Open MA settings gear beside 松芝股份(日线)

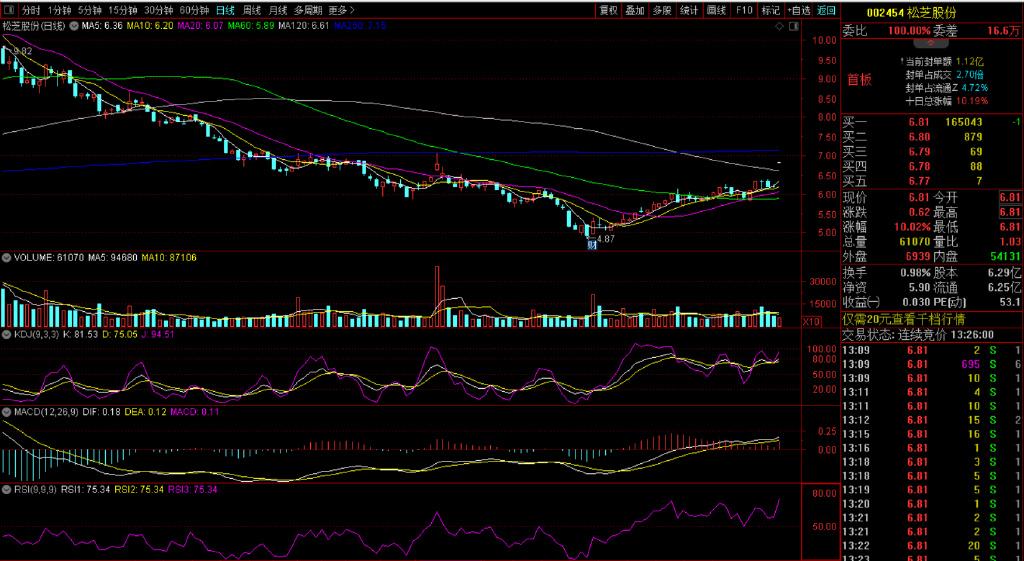click(x=74, y=25)
